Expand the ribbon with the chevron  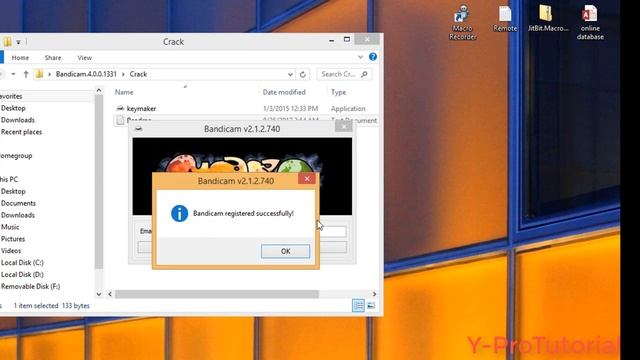tap(360, 57)
